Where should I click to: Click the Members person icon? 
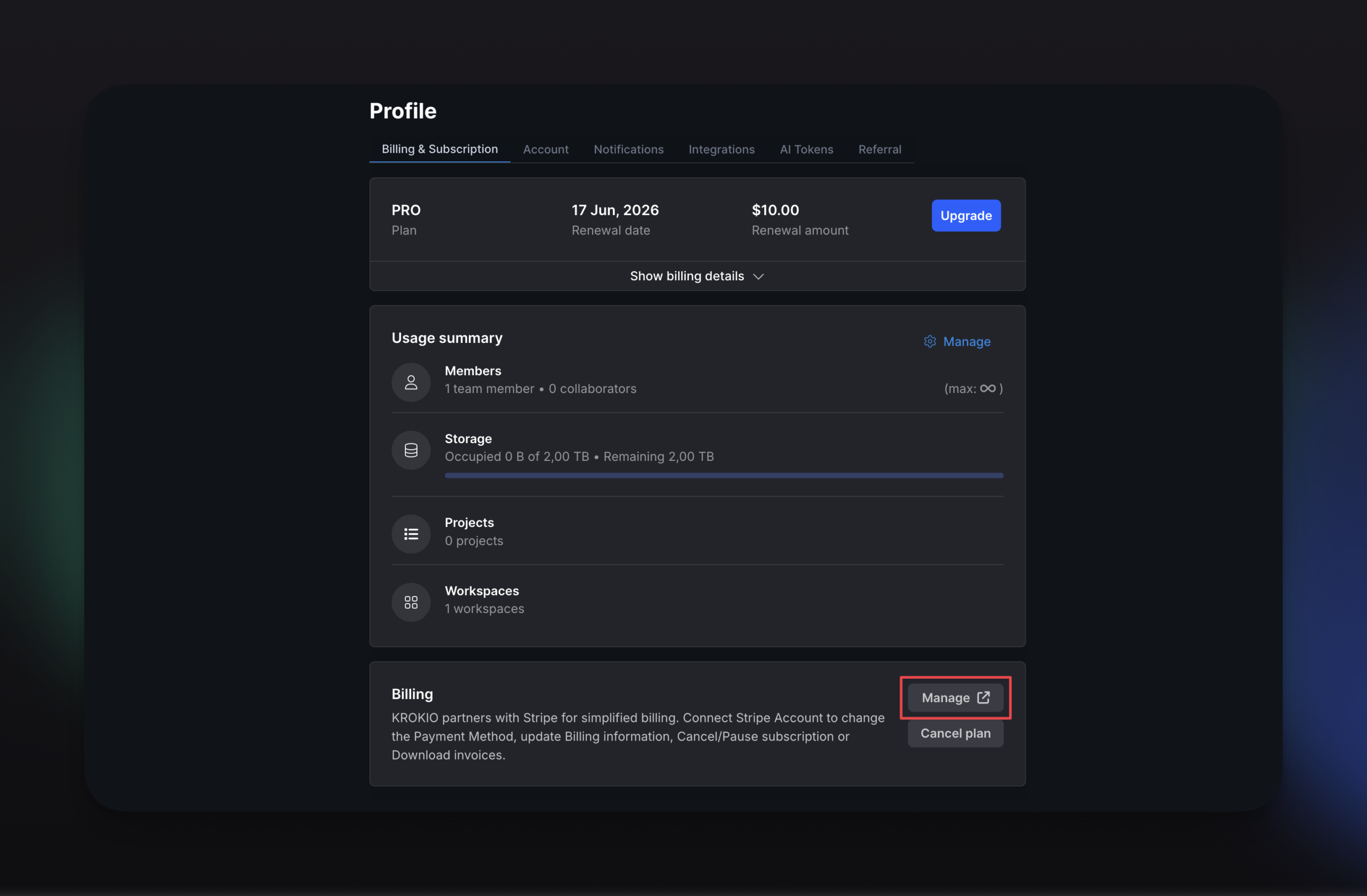point(411,382)
